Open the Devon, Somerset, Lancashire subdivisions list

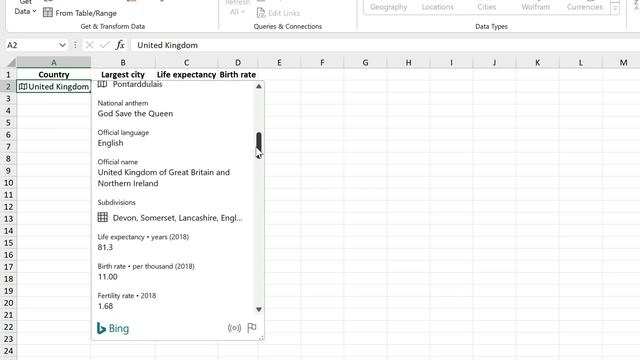178,218
